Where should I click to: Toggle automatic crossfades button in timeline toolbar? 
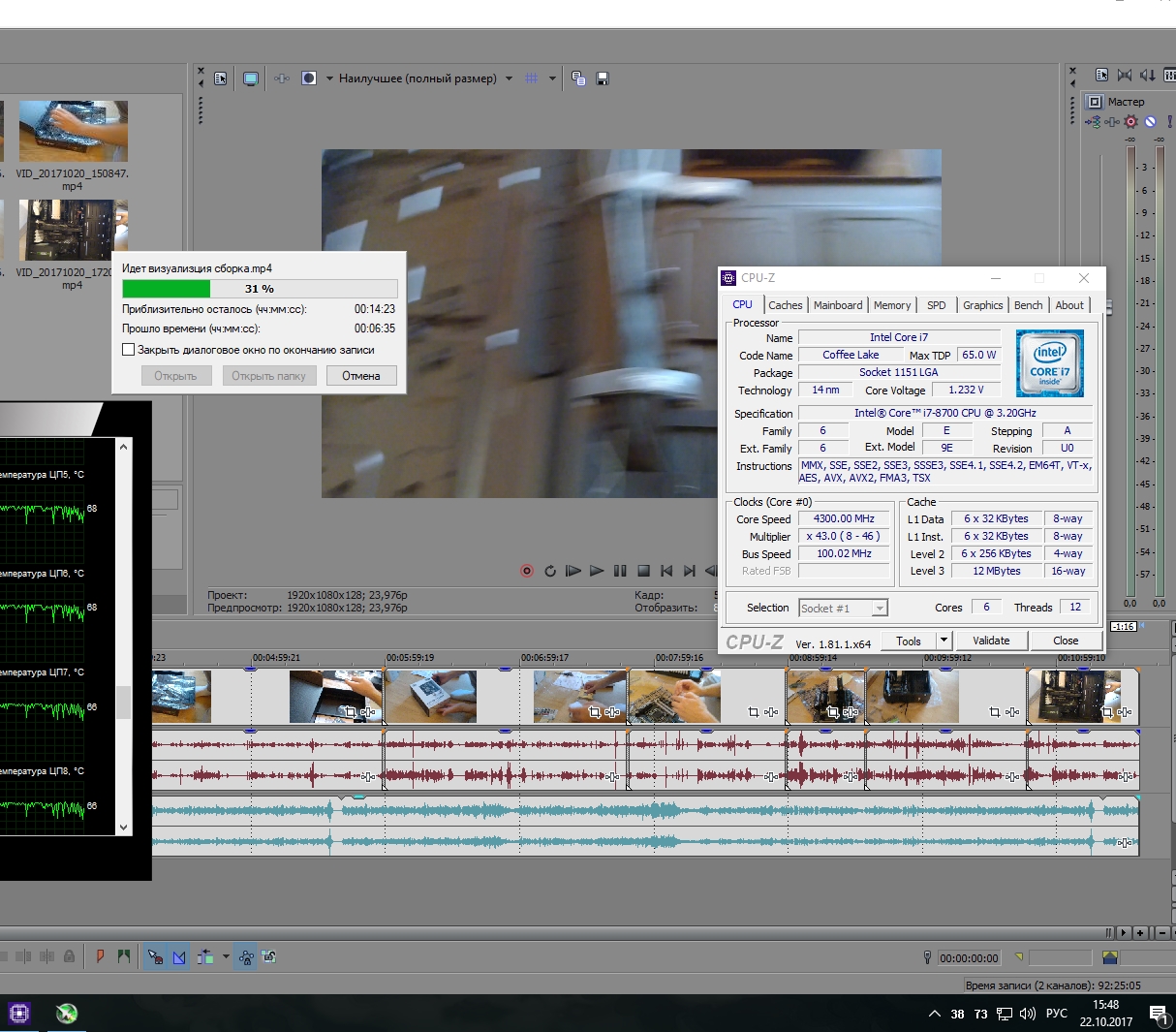pos(179,957)
